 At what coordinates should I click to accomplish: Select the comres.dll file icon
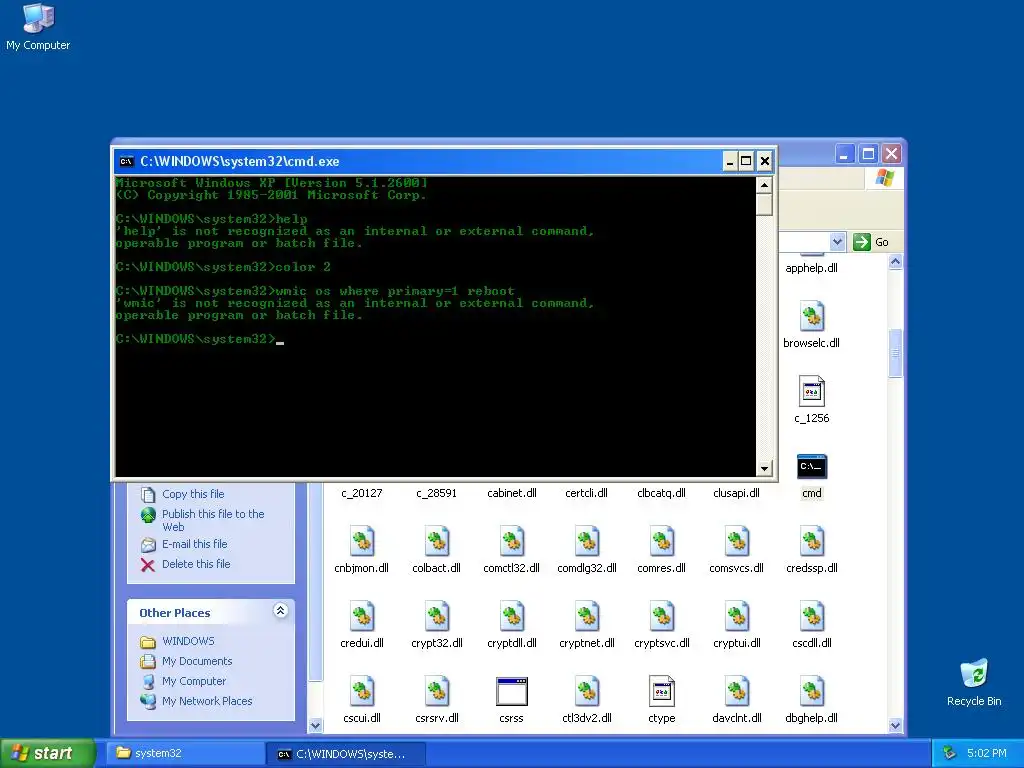tap(662, 542)
